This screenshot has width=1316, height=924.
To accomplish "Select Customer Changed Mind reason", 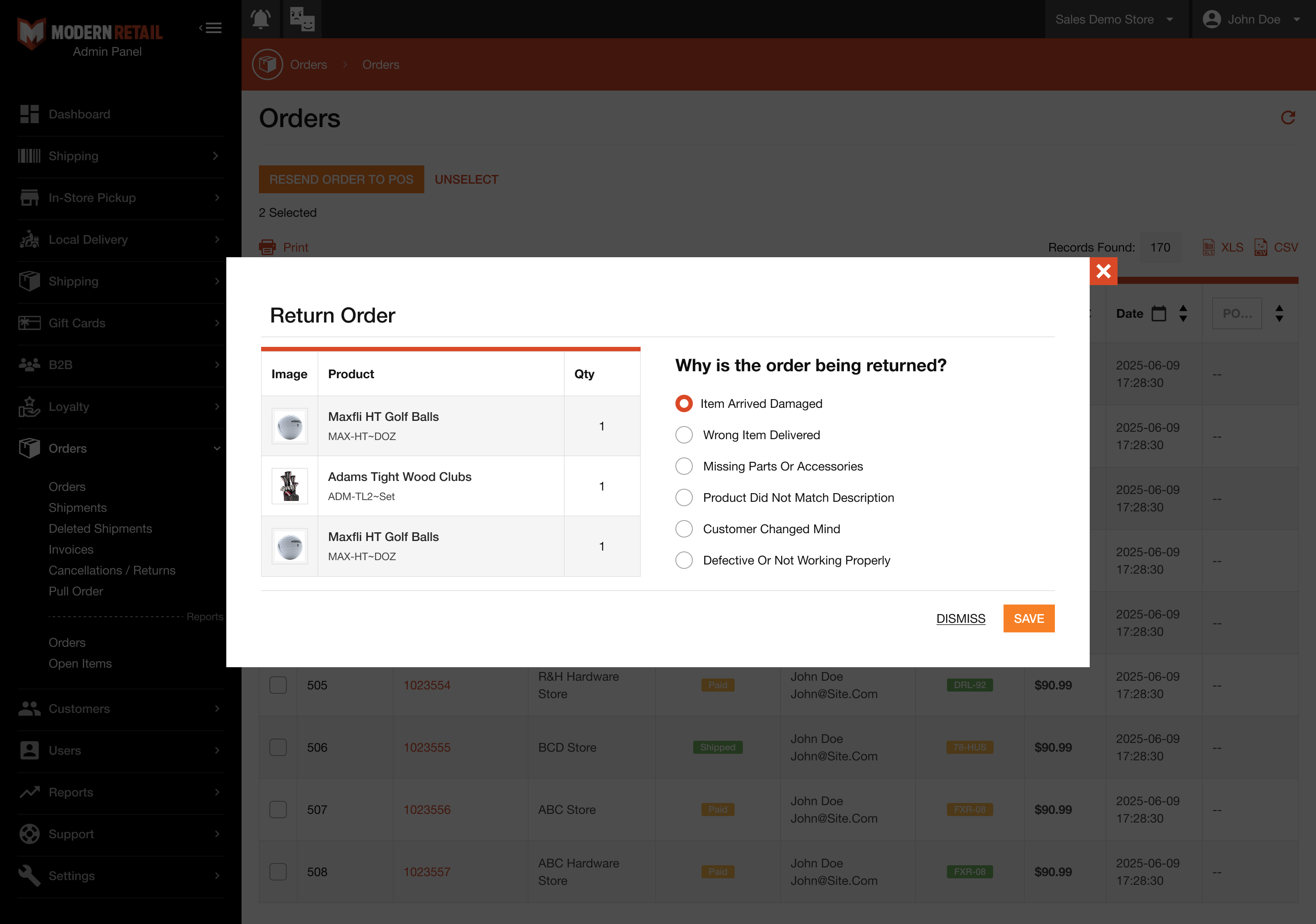I will click(x=684, y=528).
